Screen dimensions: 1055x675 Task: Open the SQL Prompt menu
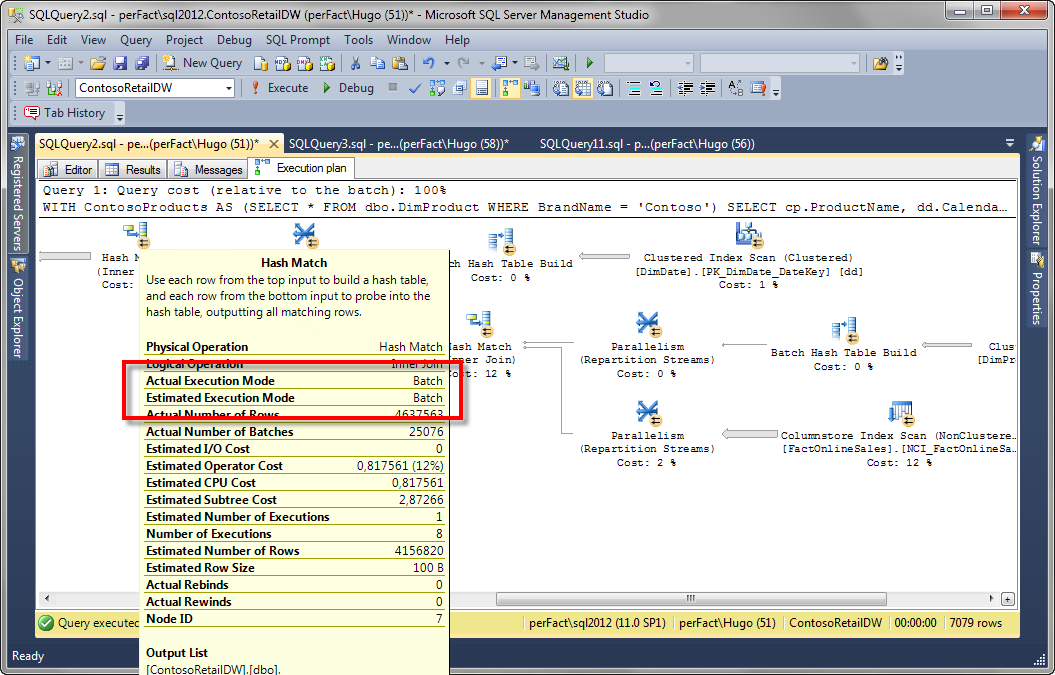pyautogui.click(x=298, y=40)
